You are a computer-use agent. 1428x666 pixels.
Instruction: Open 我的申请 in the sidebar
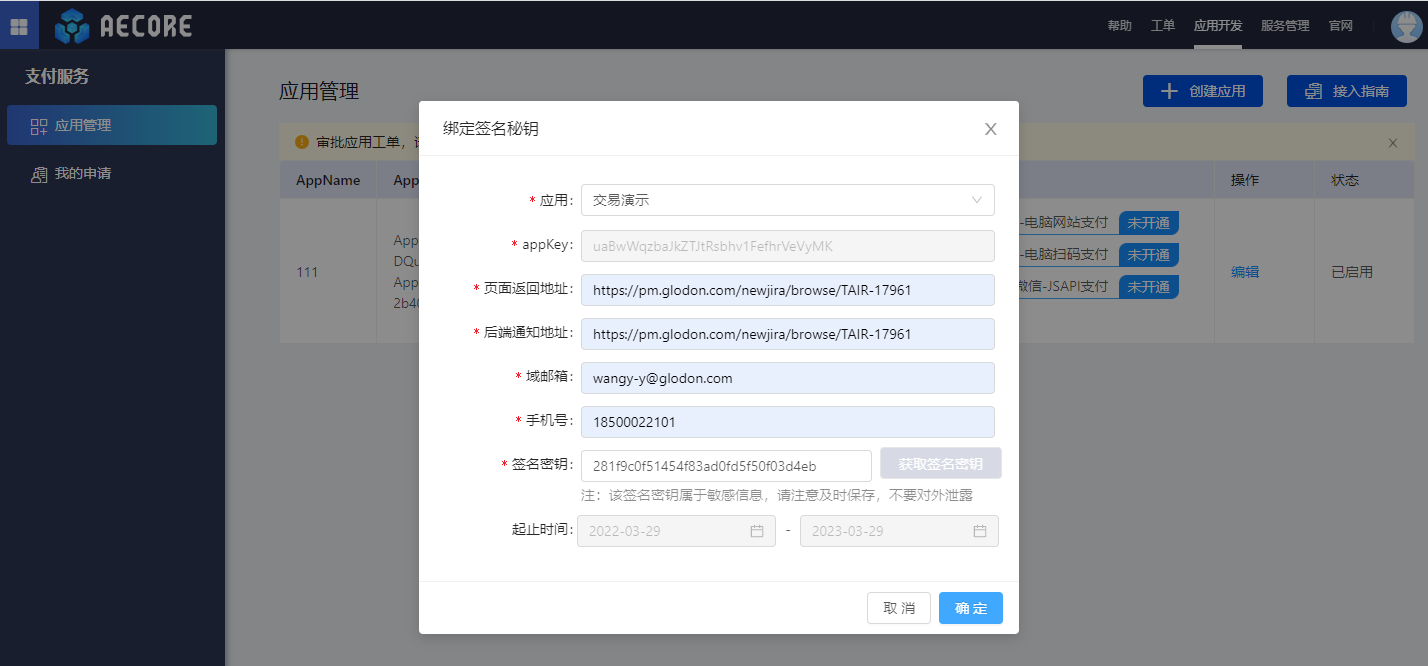pyautogui.click(x=82, y=174)
